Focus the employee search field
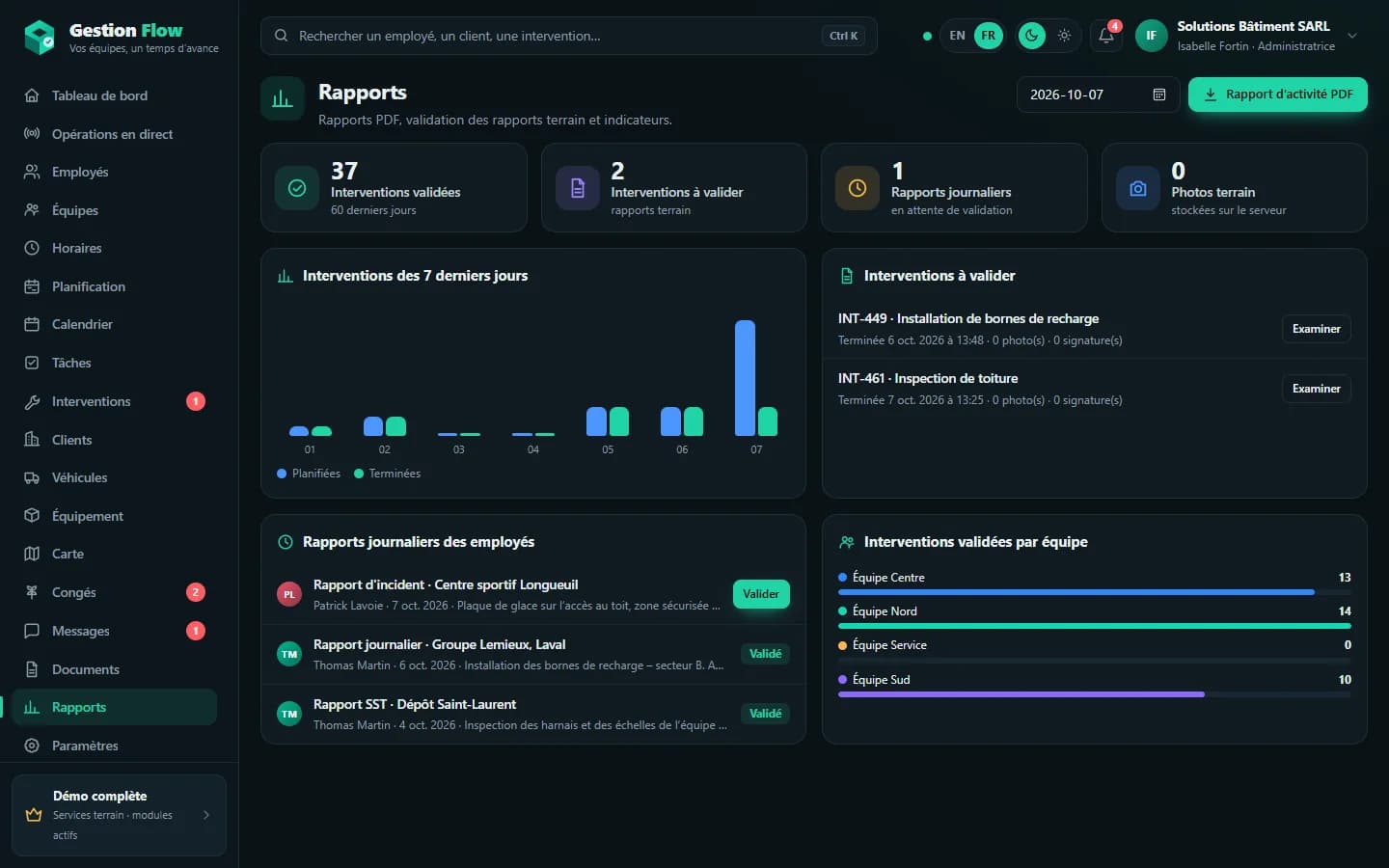The width and height of the screenshot is (1389, 868). click(568, 36)
